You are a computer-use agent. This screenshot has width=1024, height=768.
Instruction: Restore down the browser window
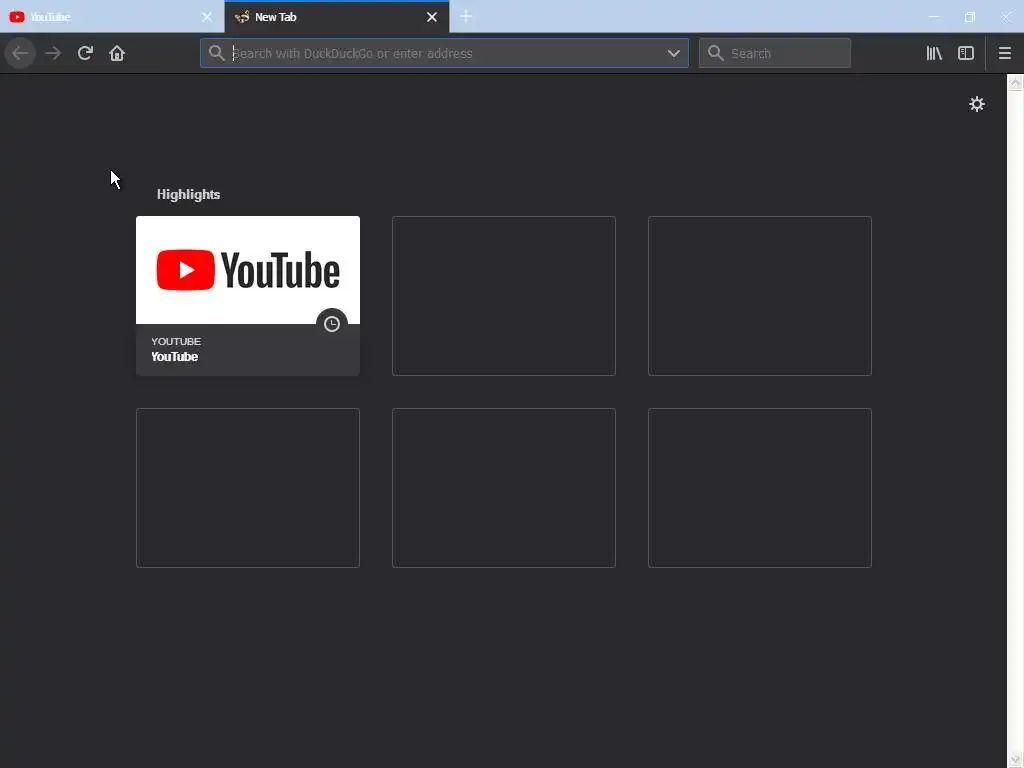coord(969,16)
